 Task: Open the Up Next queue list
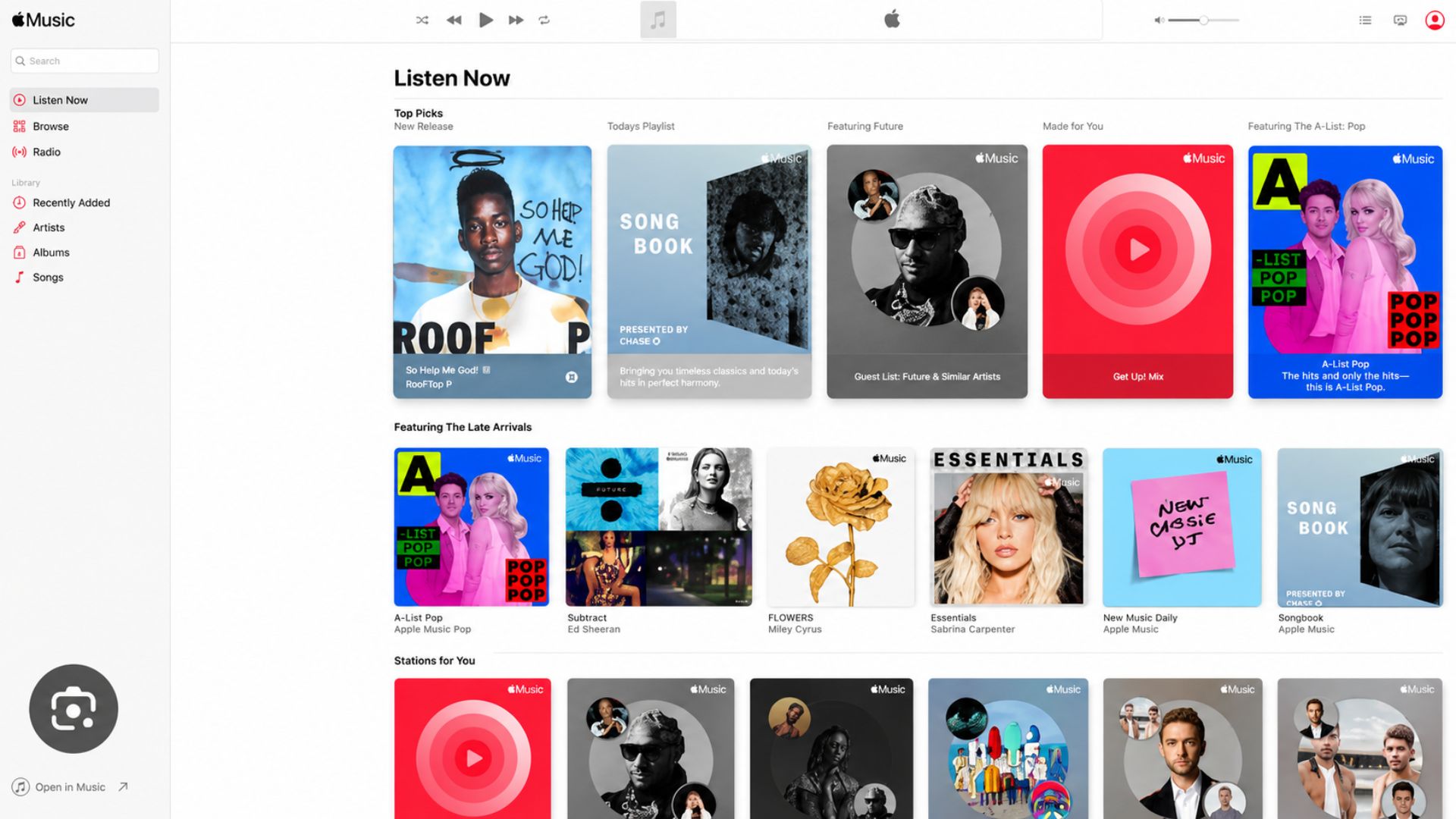1365,20
